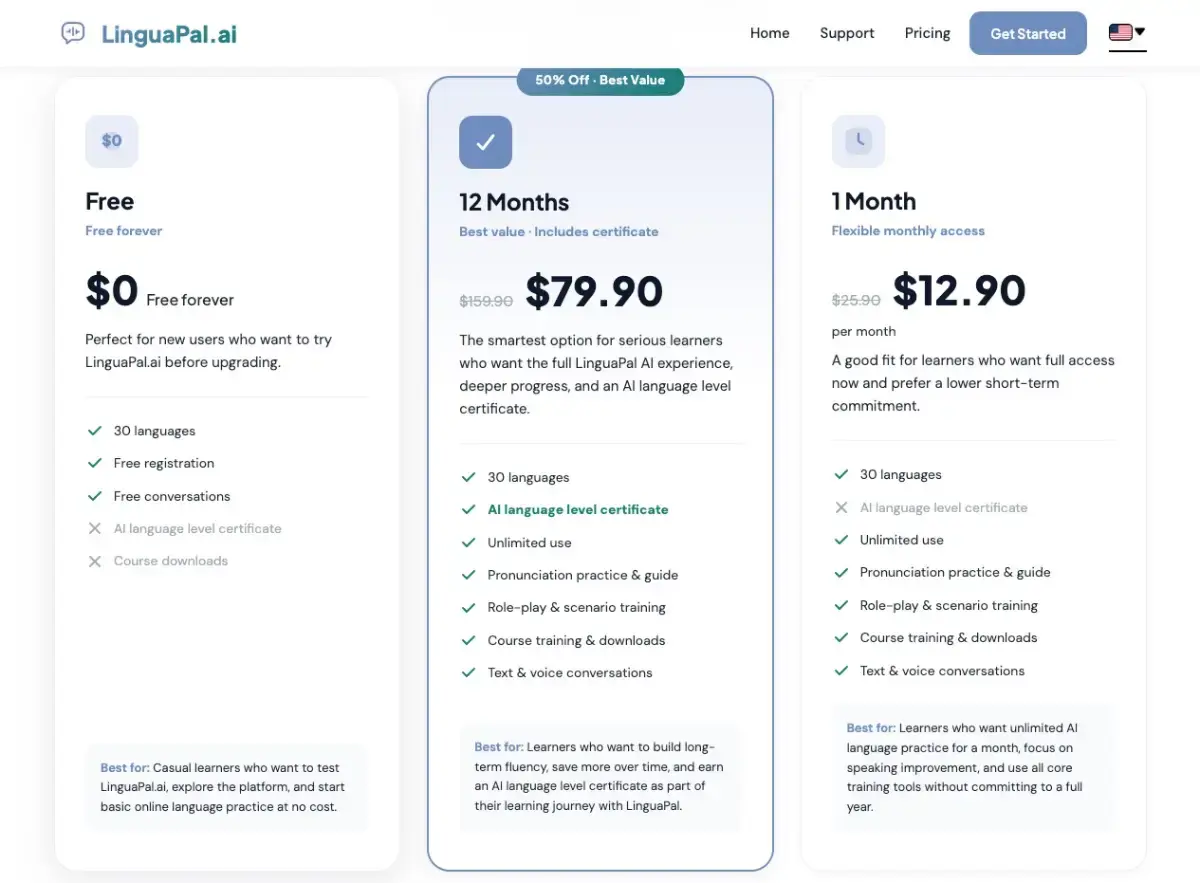
Task: Click the check beside Unlimited use in 12 Months plan
Action: point(468,542)
